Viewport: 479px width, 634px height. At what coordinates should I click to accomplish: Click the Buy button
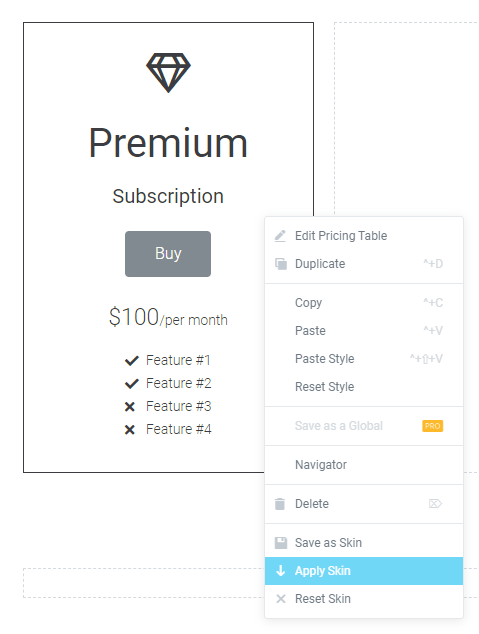click(168, 254)
